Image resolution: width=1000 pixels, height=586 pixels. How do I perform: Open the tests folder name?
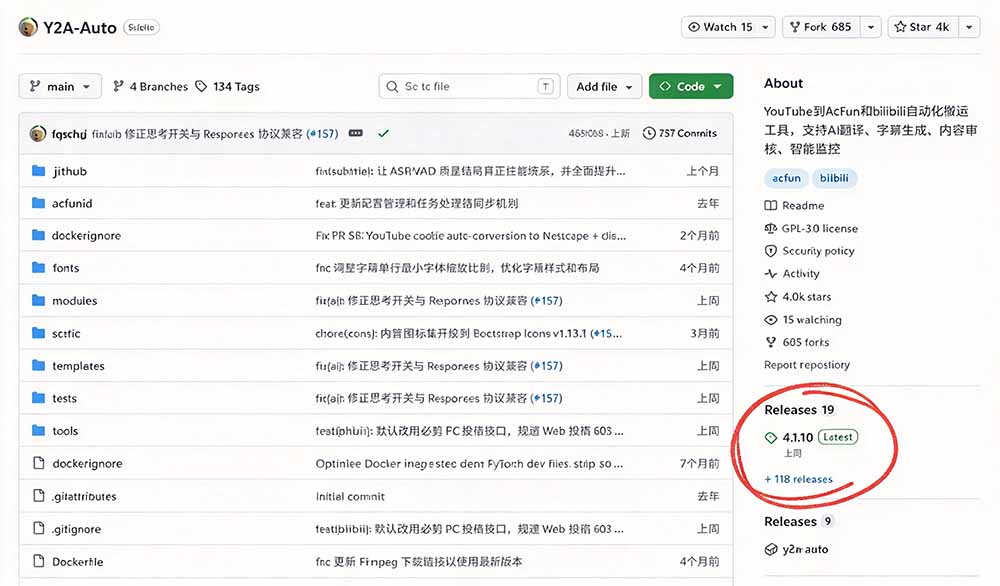click(x=64, y=399)
